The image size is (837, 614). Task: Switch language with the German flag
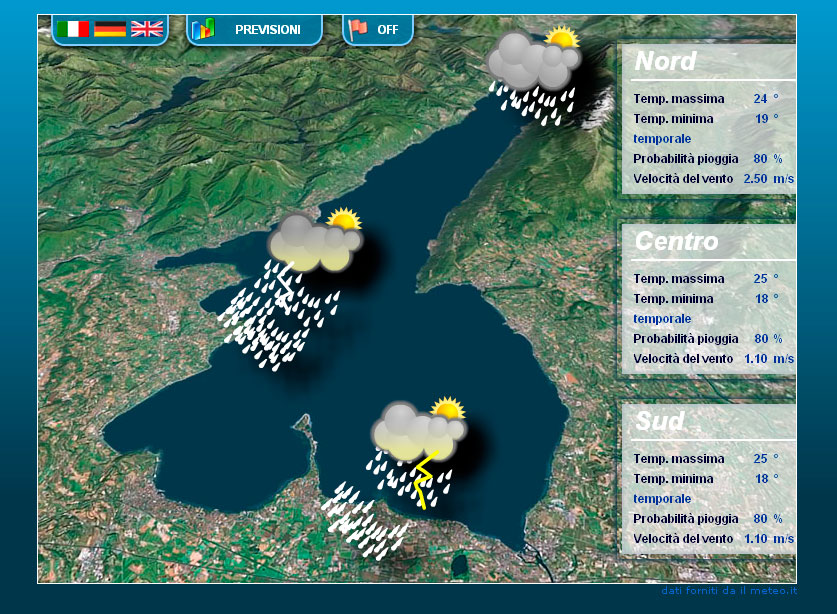click(110, 29)
